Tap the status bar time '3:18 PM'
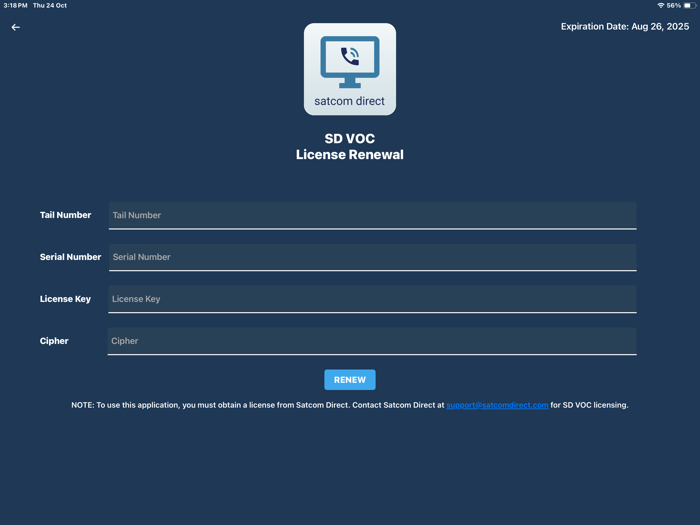 (x=16, y=5)
